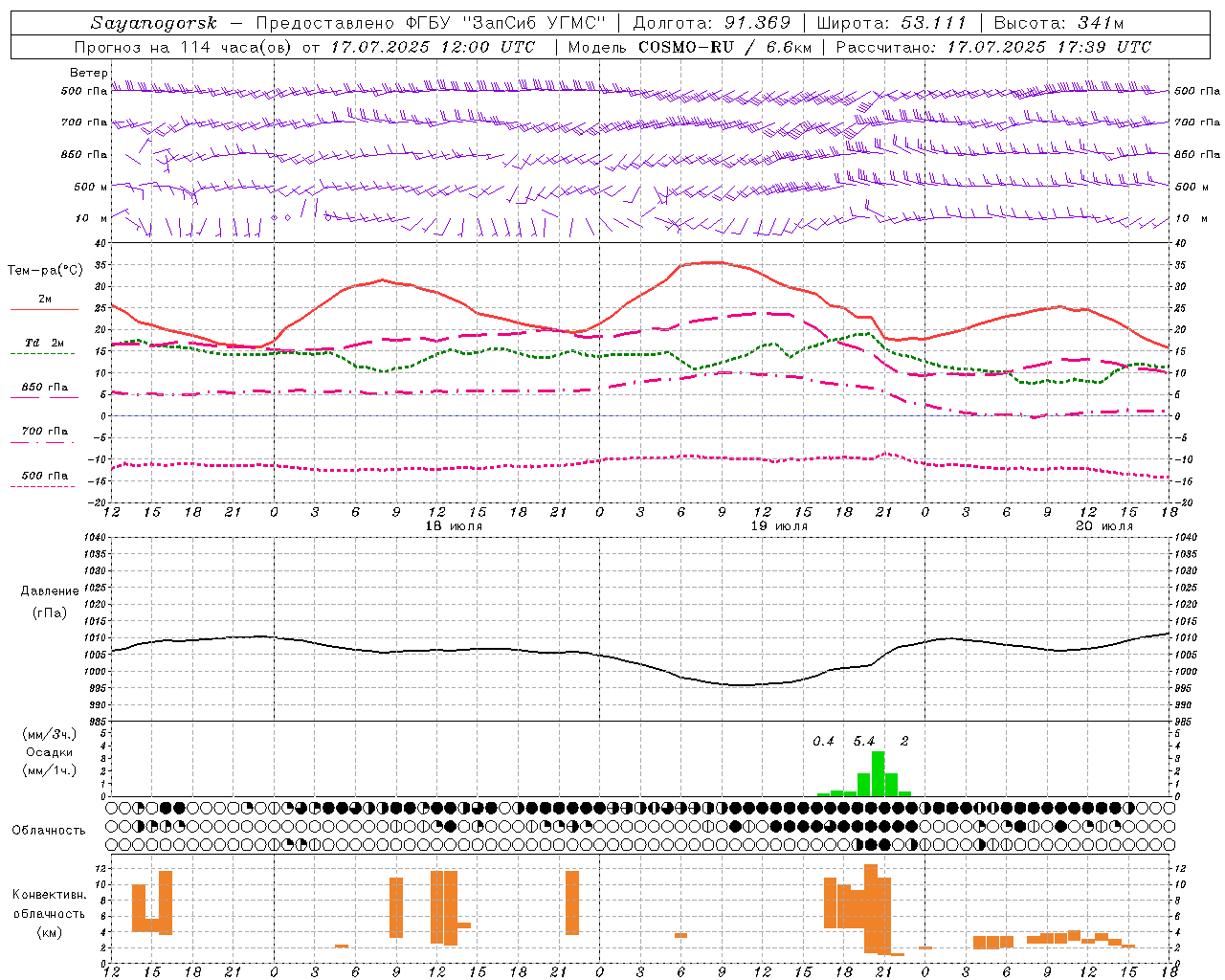Click the Рассчитано: 17.07.2025 17:39 UTC text
Viewport: 1225px width, 980px height.
pos(993,47)
